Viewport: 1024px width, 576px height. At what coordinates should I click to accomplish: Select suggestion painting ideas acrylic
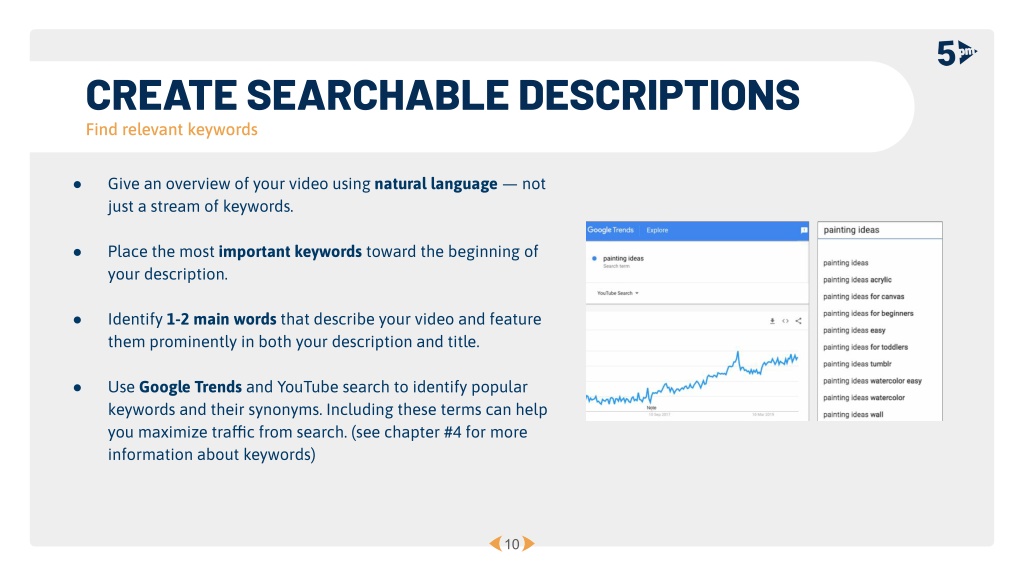pyautogui.click(x=857, y=280)
